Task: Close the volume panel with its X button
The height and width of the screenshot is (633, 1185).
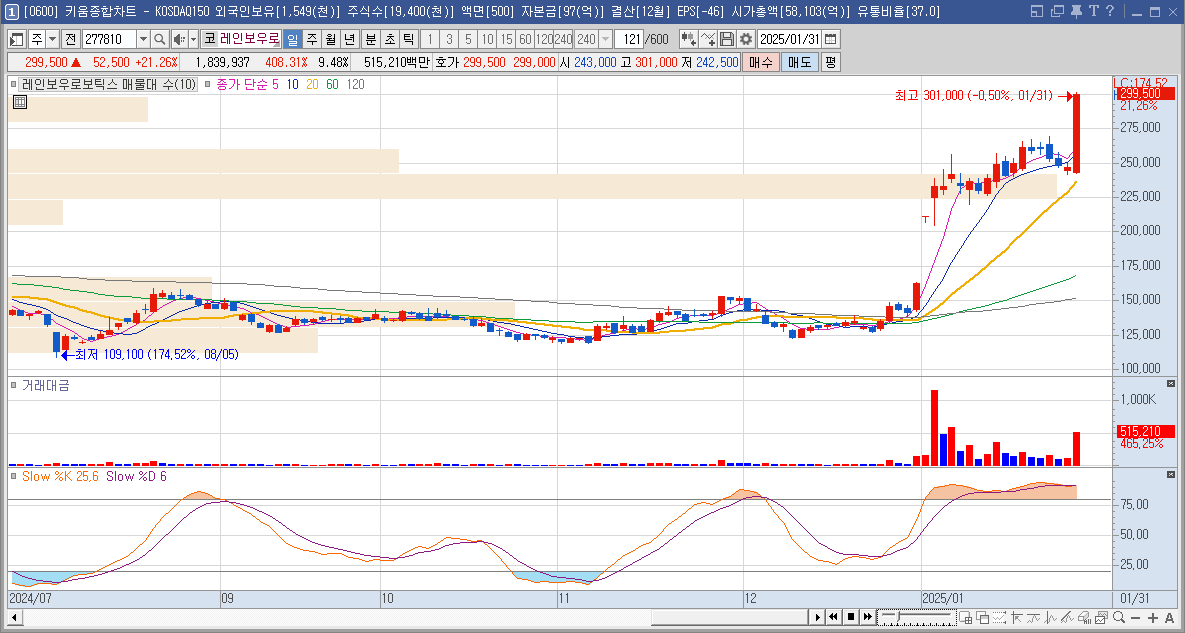Action: coord(1171,384)
